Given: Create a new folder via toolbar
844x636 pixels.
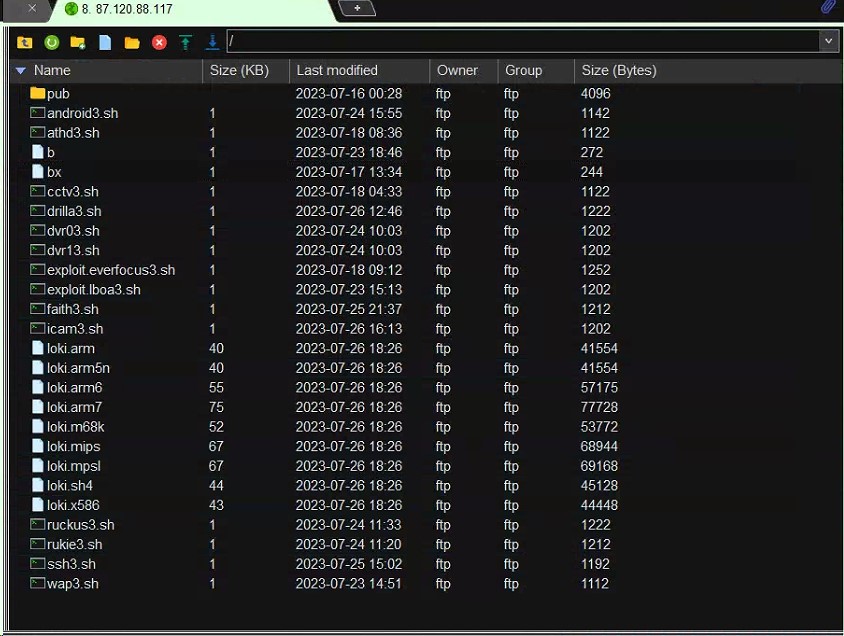Looking at the screenshot, I should pyautogui.click(x=78, y=42).
